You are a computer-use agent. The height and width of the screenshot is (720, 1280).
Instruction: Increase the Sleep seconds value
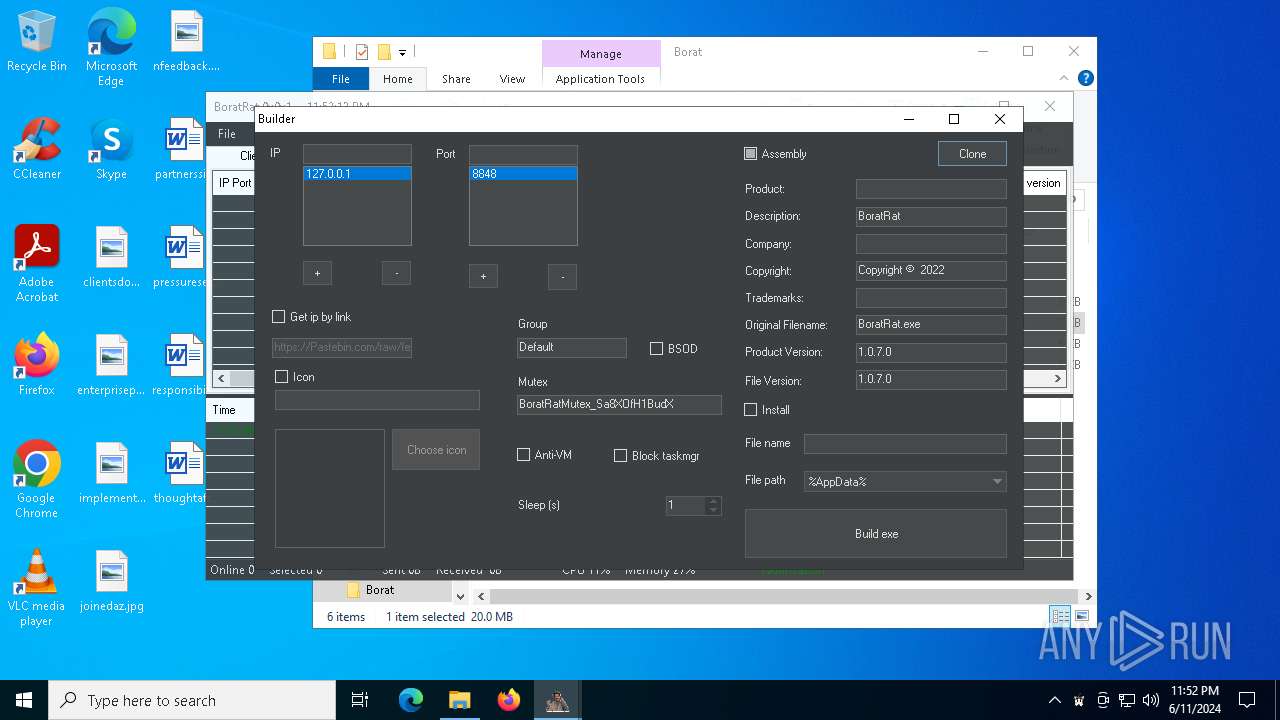pyautogui.click(x=713, y=501)
